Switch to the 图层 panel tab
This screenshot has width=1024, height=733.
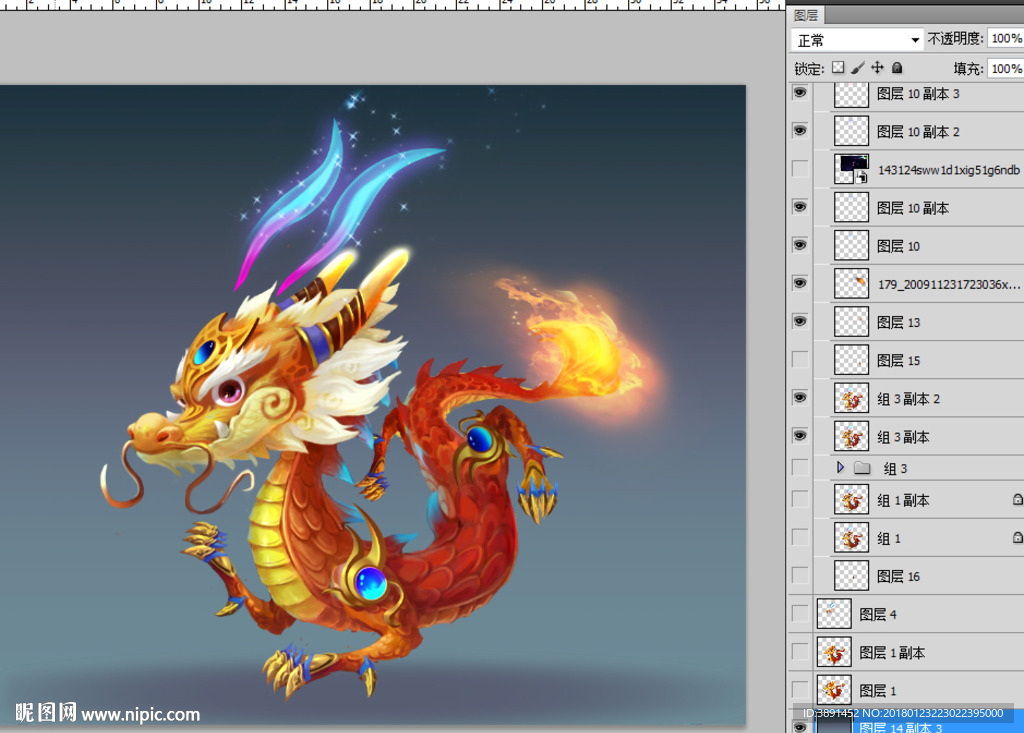806,15
